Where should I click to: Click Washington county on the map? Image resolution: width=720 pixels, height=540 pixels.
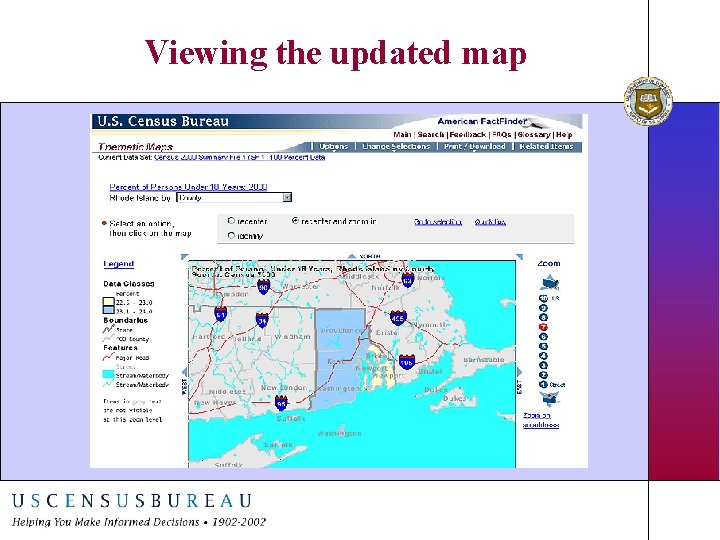pyautogui.click(x=334, y=390)
